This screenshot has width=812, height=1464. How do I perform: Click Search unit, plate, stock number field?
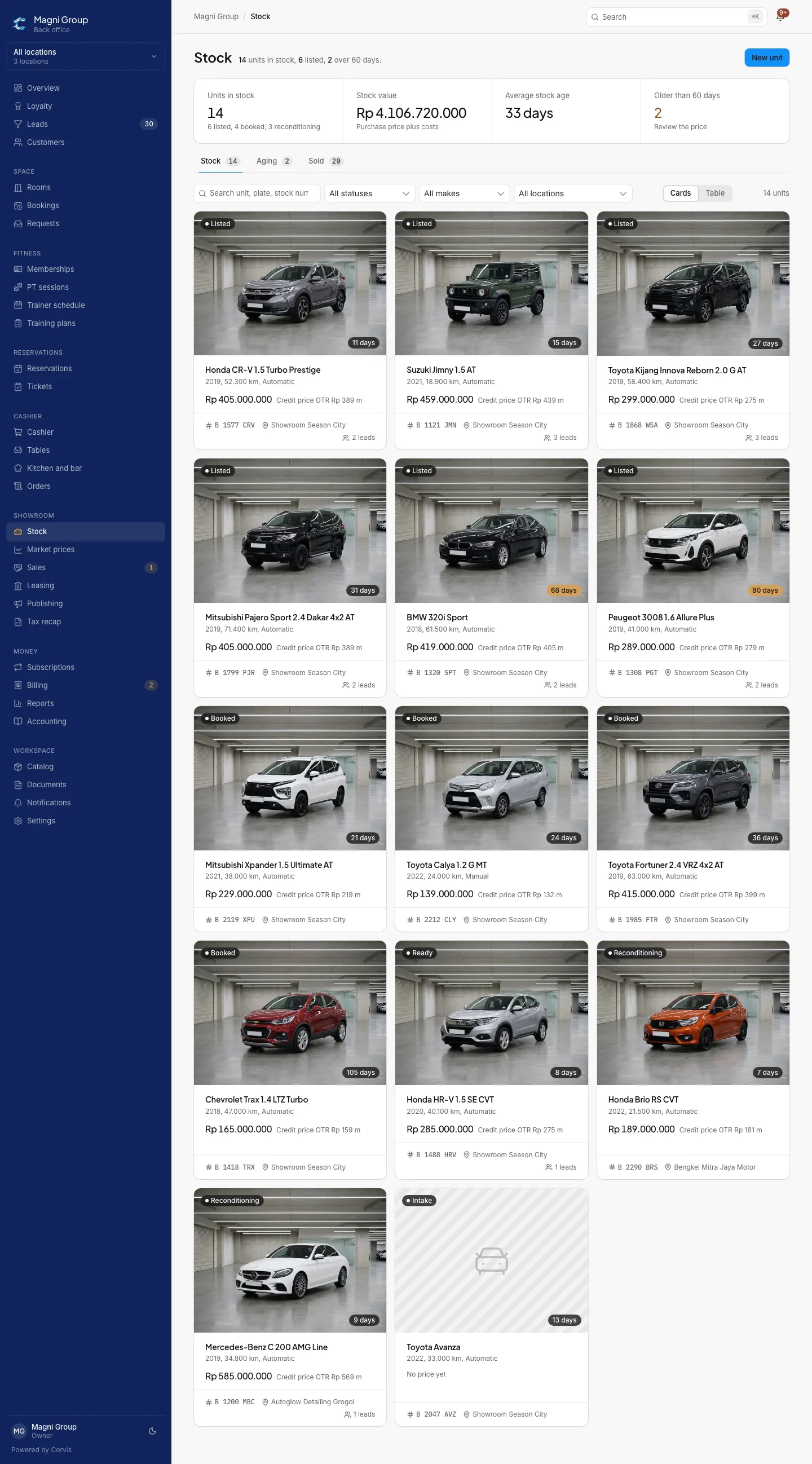pyautogui.click(x=257, y=193)
